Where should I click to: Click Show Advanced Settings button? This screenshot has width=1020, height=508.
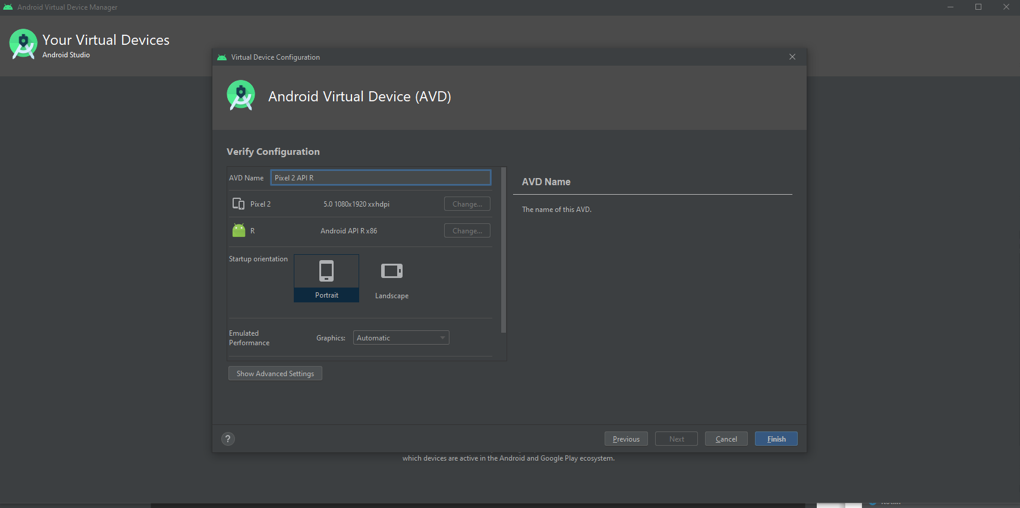coord(275,374)
